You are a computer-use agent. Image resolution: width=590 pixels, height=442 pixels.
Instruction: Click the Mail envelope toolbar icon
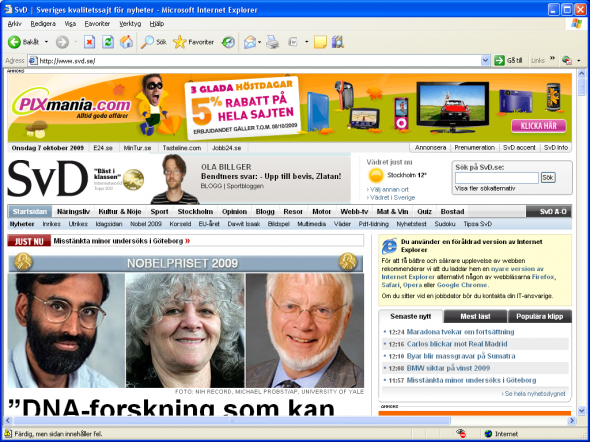250,42
